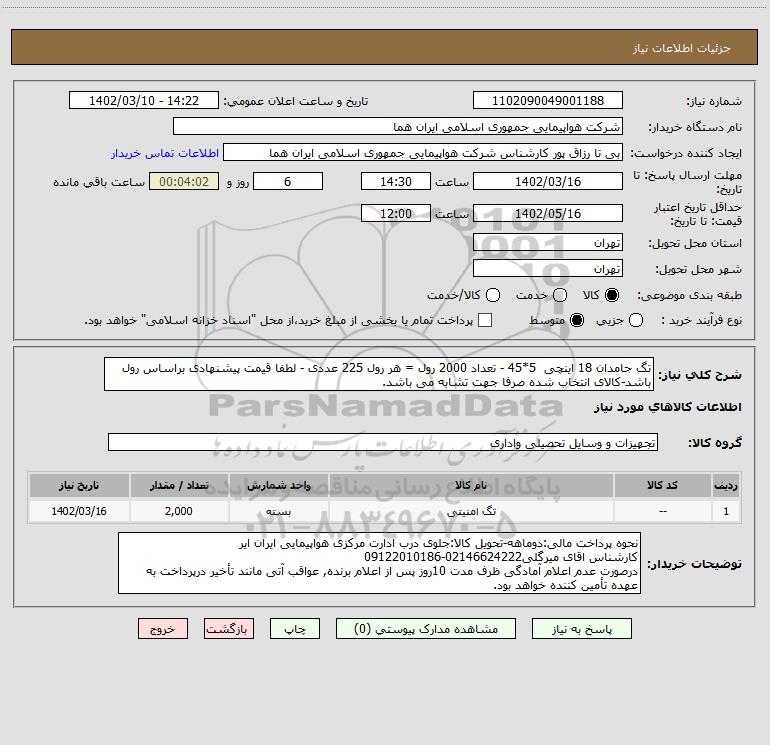Click the توضیحات خریدار notes box
Screen dimensions: 770x745
click(379, 563)
